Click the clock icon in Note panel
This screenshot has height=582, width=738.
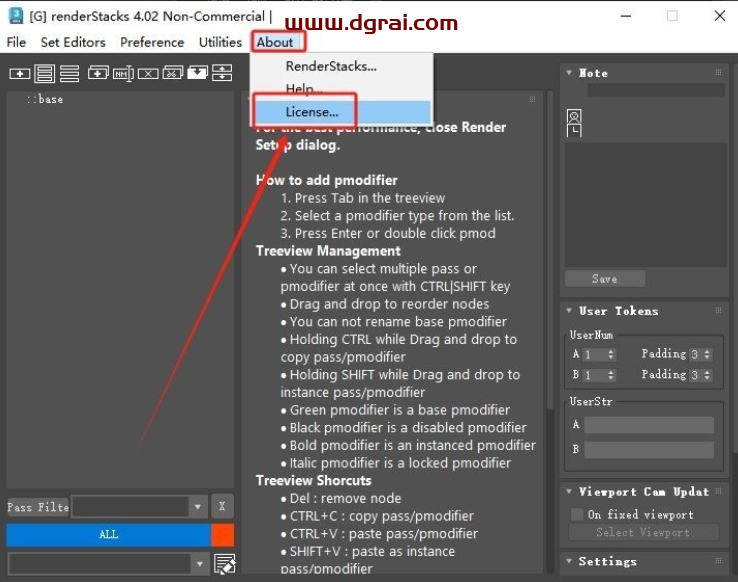[x=574, y=130]
